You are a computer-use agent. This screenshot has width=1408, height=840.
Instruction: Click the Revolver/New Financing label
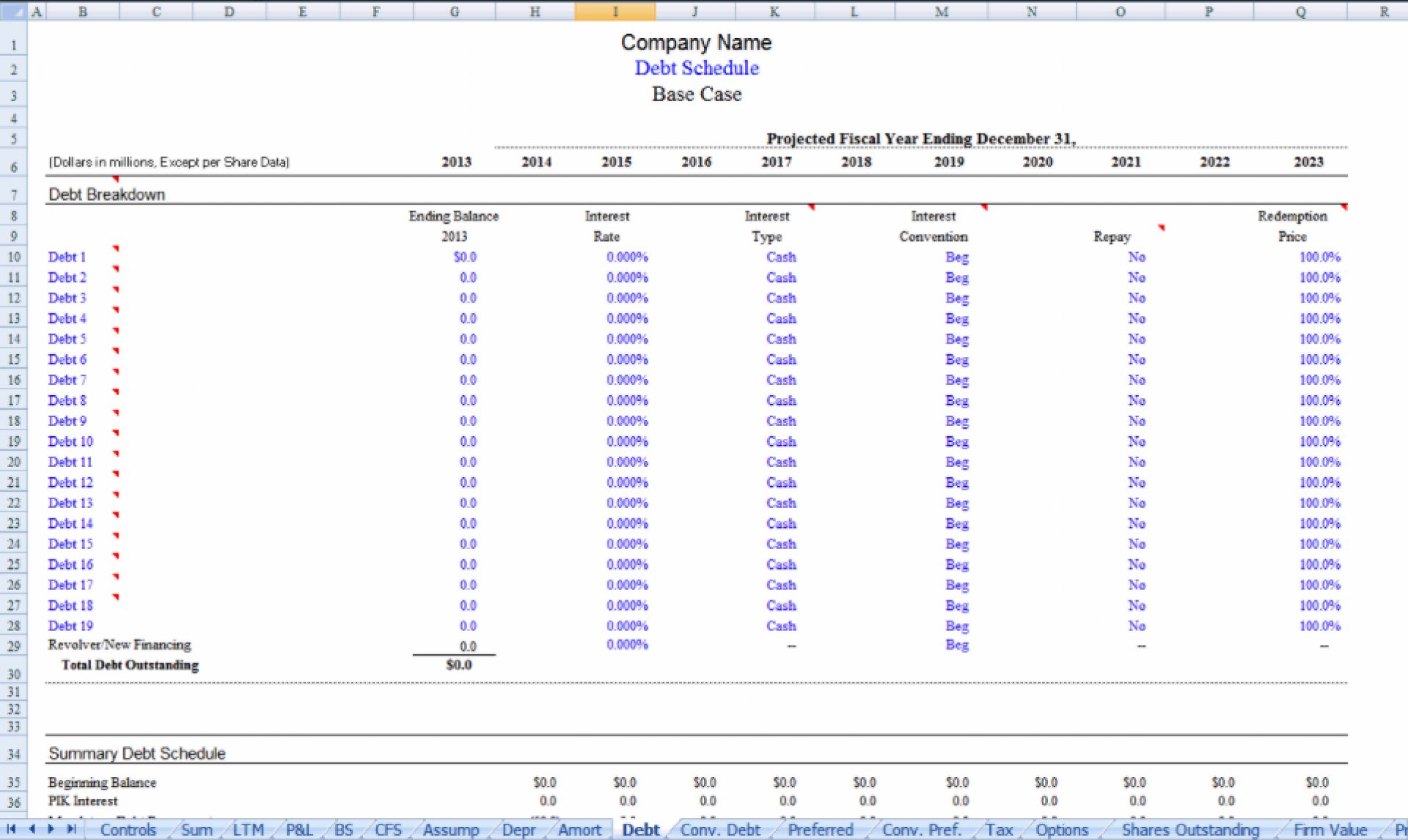click(120, 645)
